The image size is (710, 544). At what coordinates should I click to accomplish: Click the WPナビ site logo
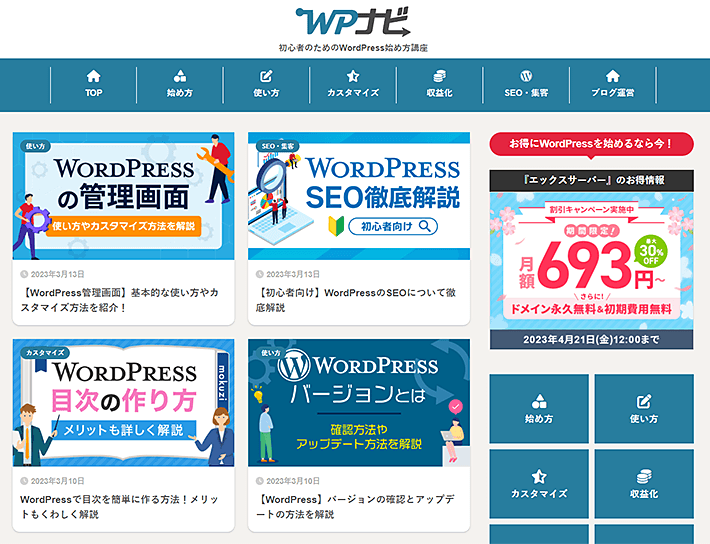(353, 21)
